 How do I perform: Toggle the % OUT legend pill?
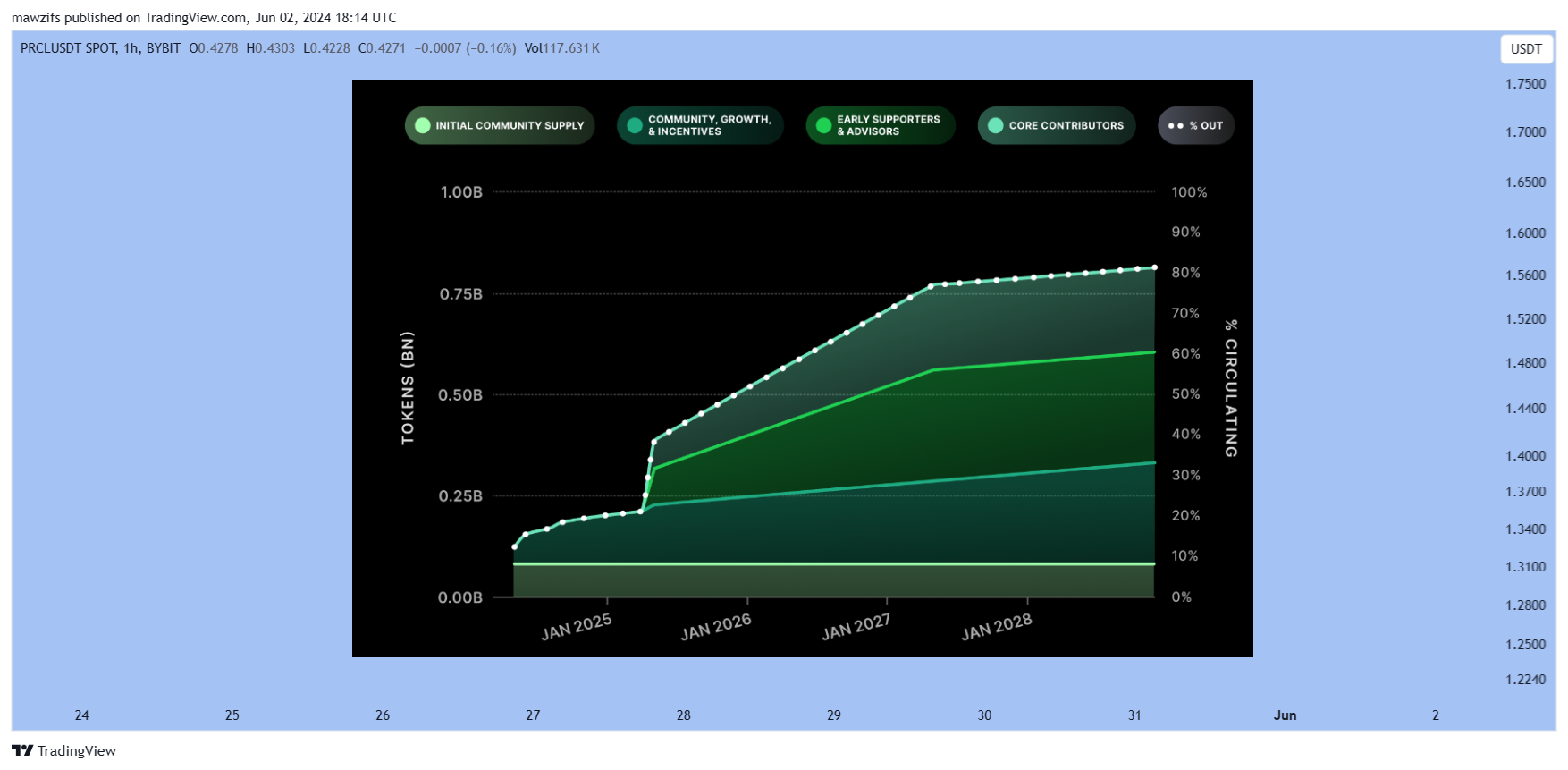click(x=1196, y=126)
